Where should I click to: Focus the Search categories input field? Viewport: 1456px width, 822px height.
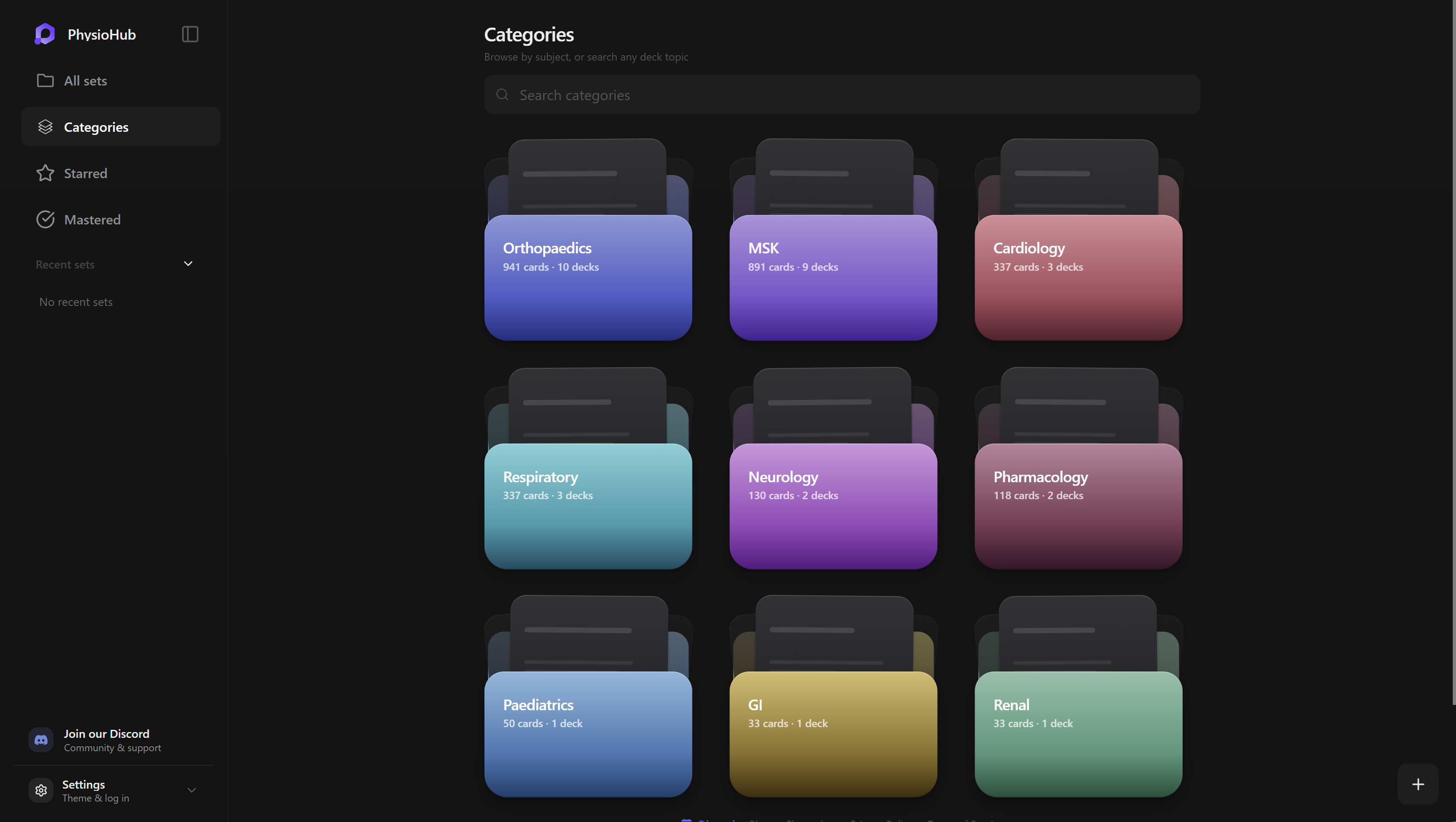842,94
